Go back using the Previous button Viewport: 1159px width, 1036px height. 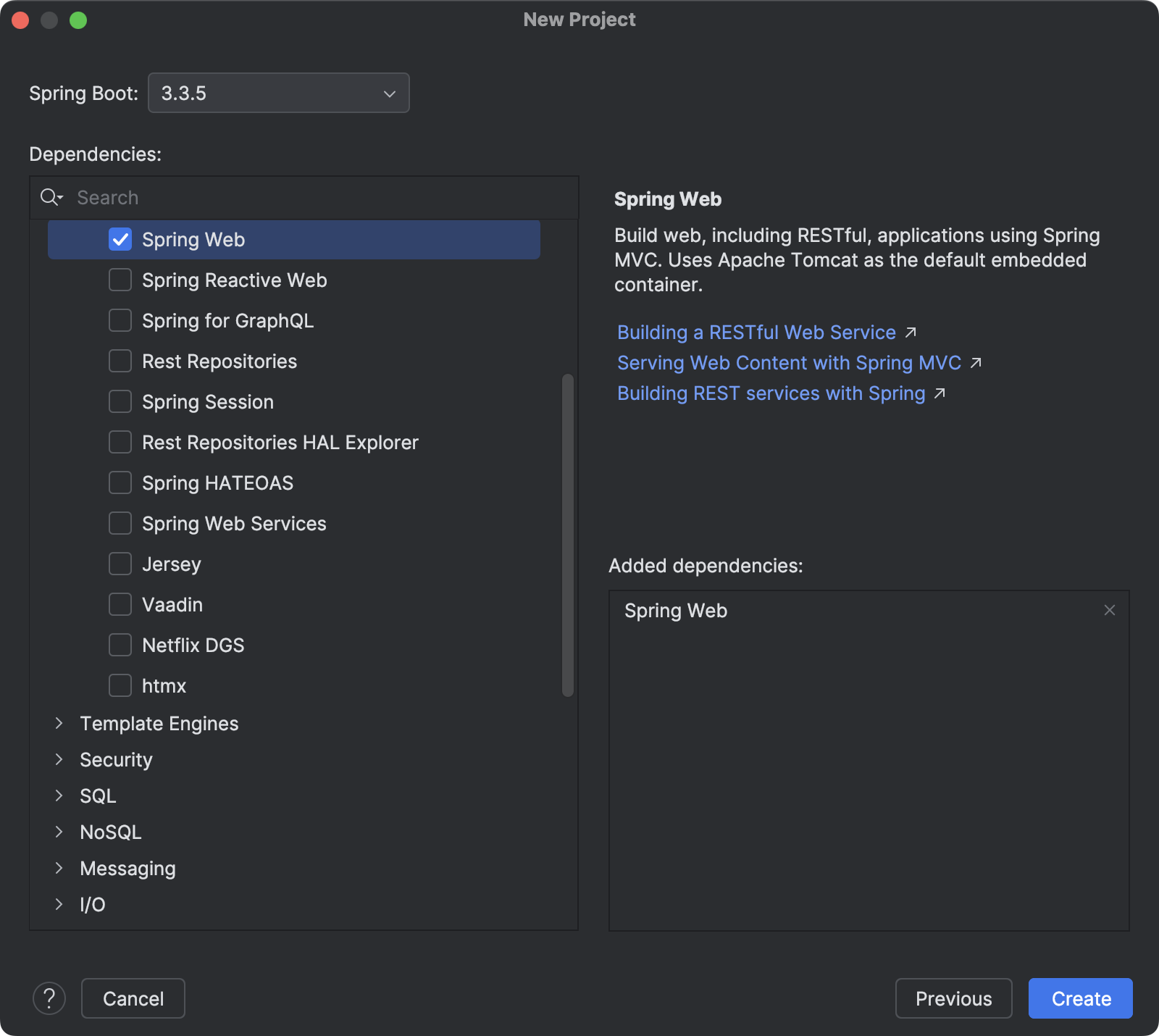coord(953,998)
